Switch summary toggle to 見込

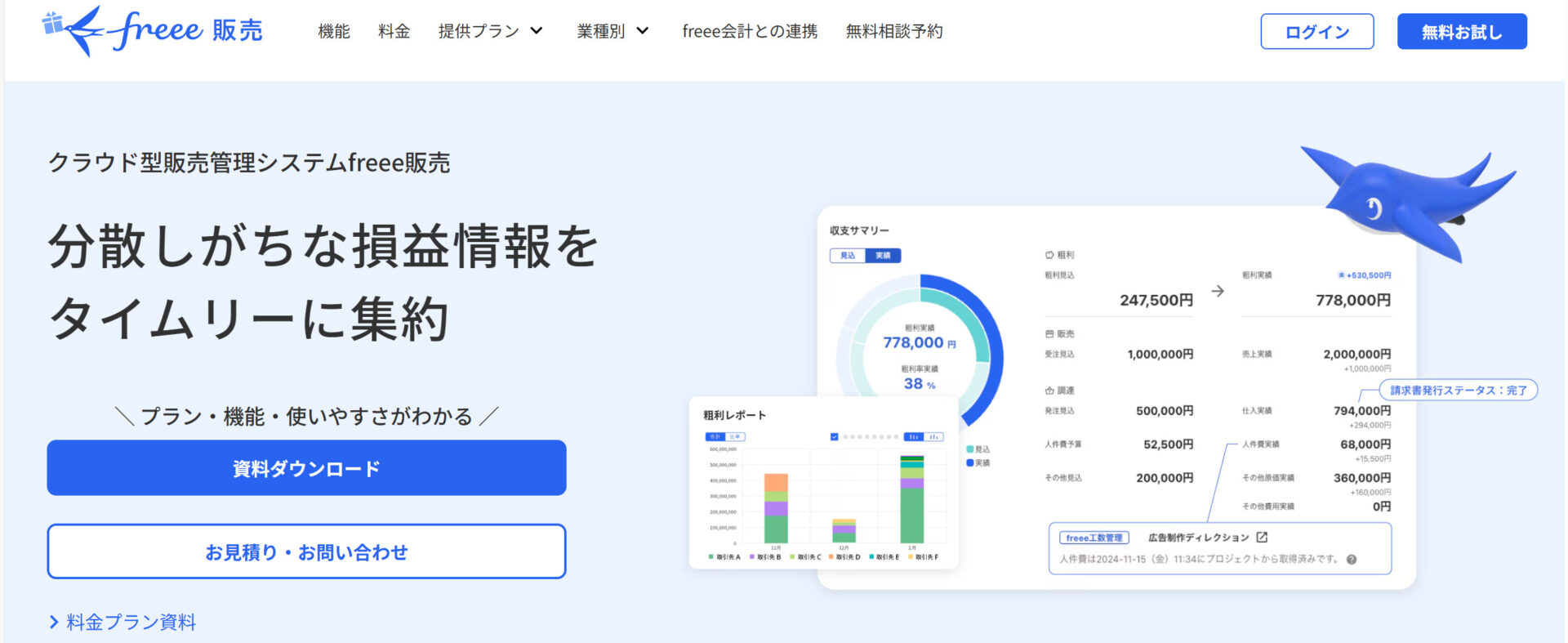(x=848, y=256)
